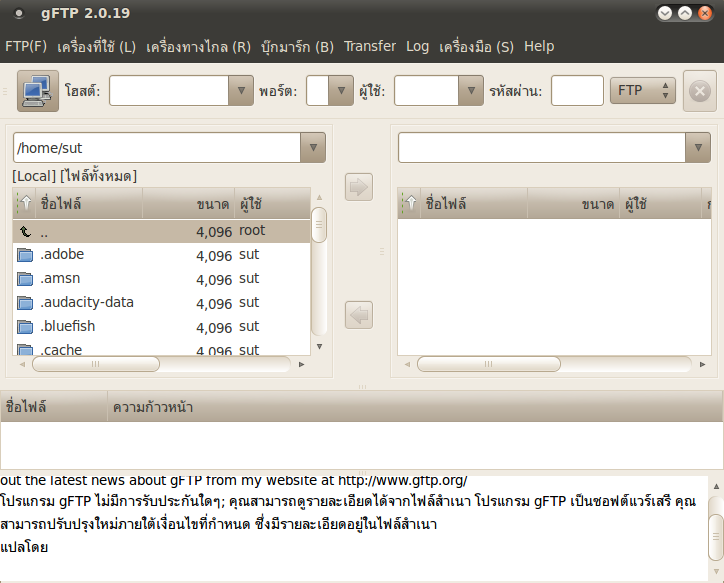Screen dimensions: 724x583
Task: Click the username input field
Action: tap(427, 90)
